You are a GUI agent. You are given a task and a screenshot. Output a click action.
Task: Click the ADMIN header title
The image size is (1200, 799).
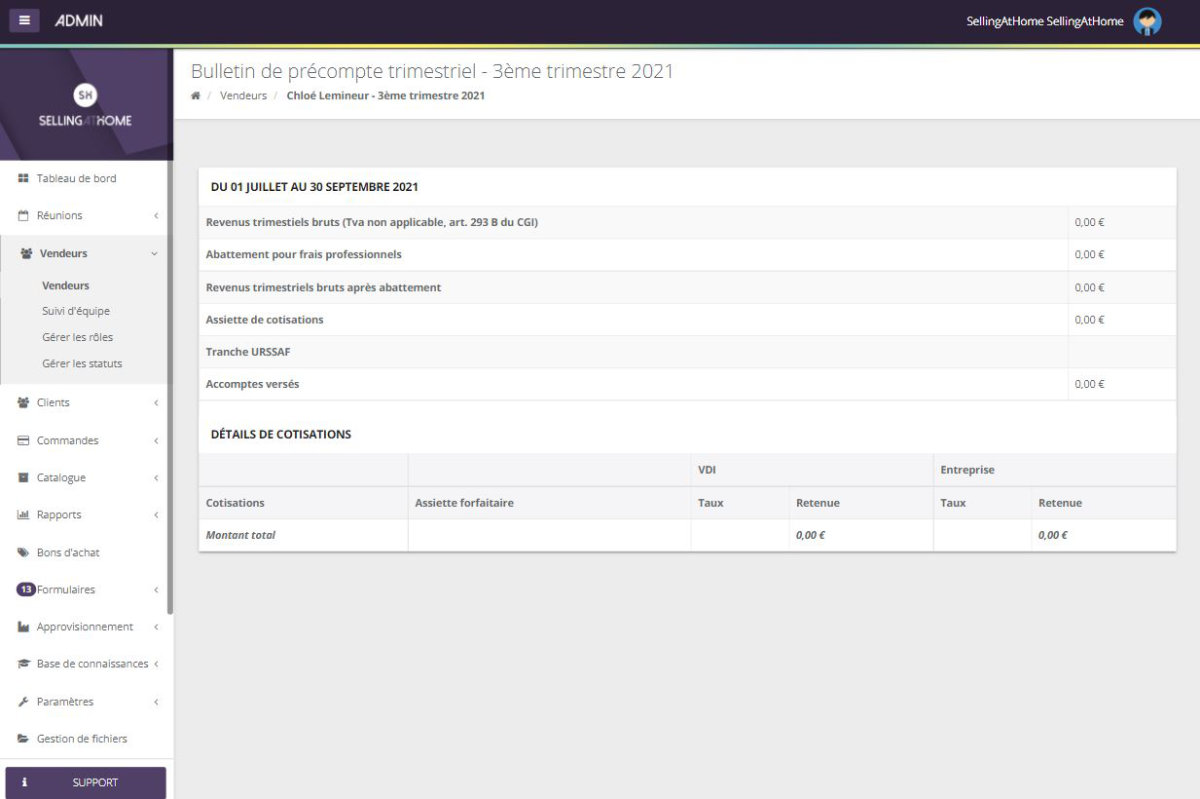pyautogui.click(x=79, y=21)
